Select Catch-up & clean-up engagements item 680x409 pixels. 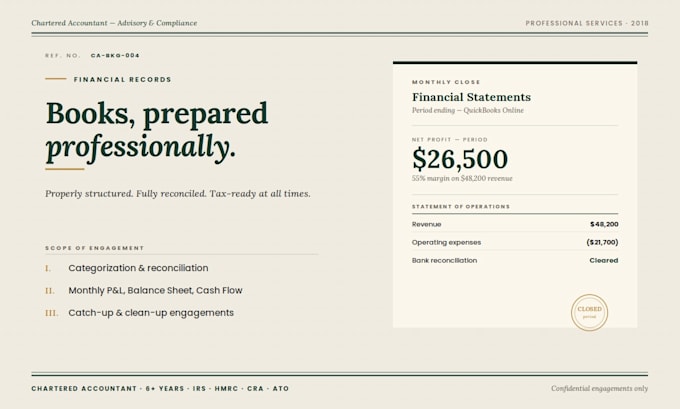(151, 313)
